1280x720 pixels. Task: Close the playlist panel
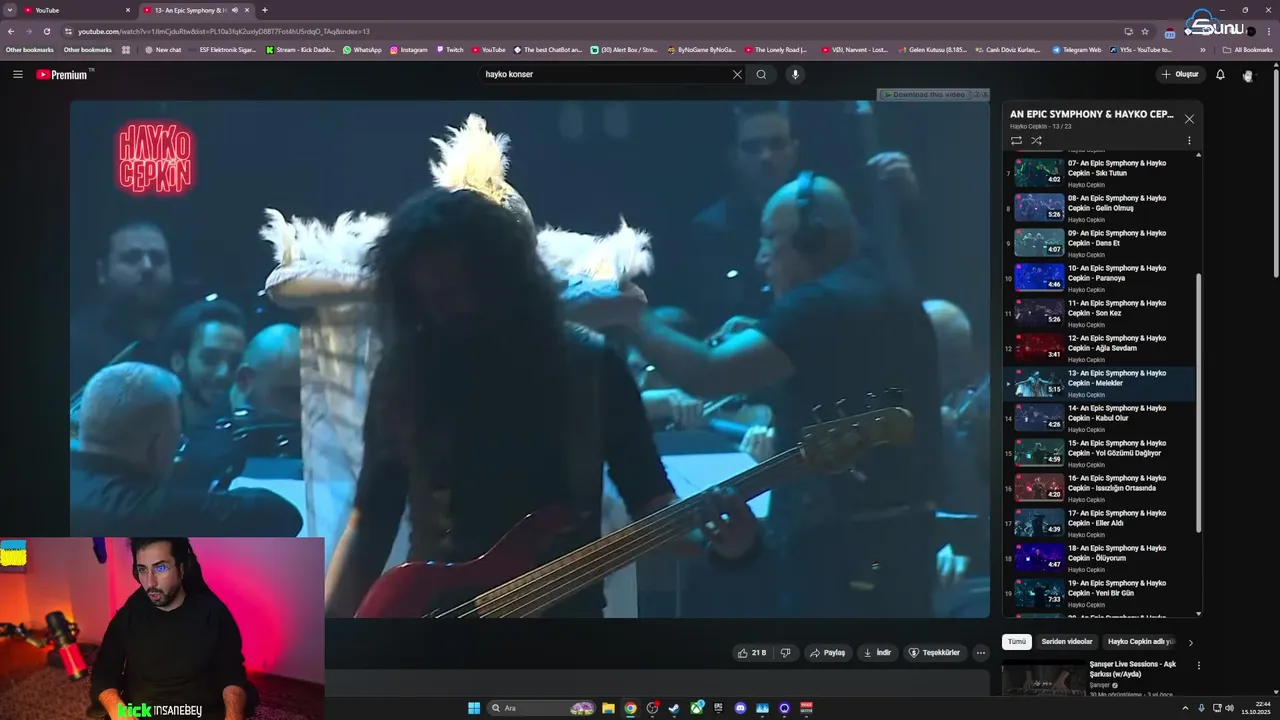(1189, 119)
